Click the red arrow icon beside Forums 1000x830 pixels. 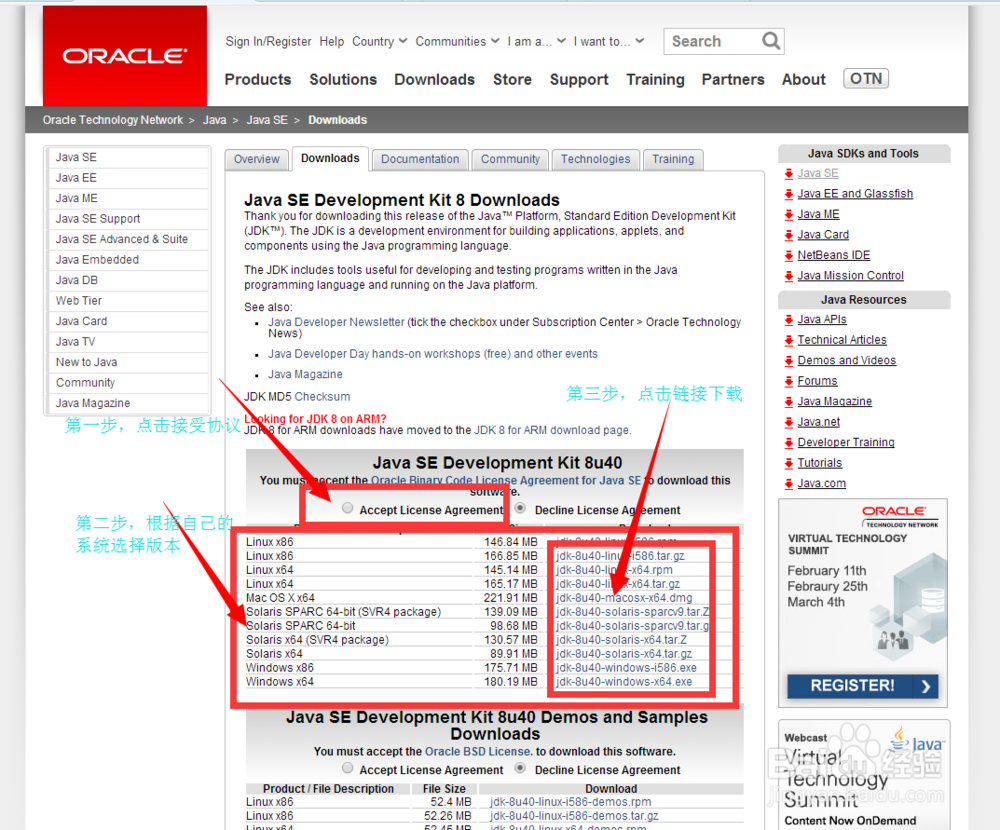(789, 381)
